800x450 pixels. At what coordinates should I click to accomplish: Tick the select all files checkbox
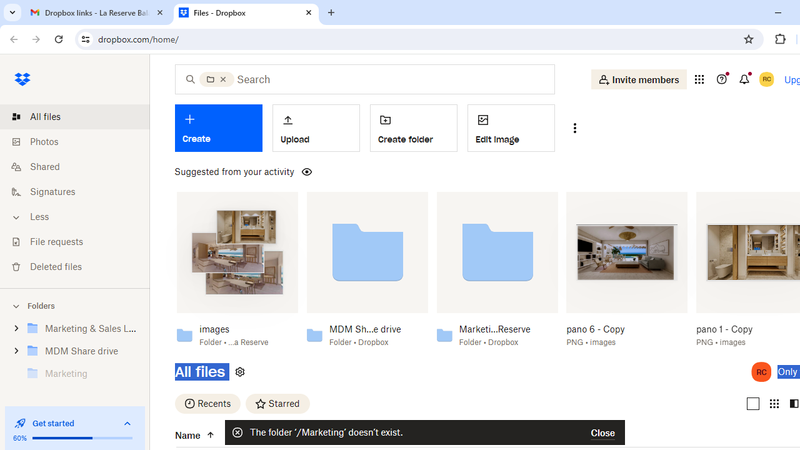(x=753, y=404)
